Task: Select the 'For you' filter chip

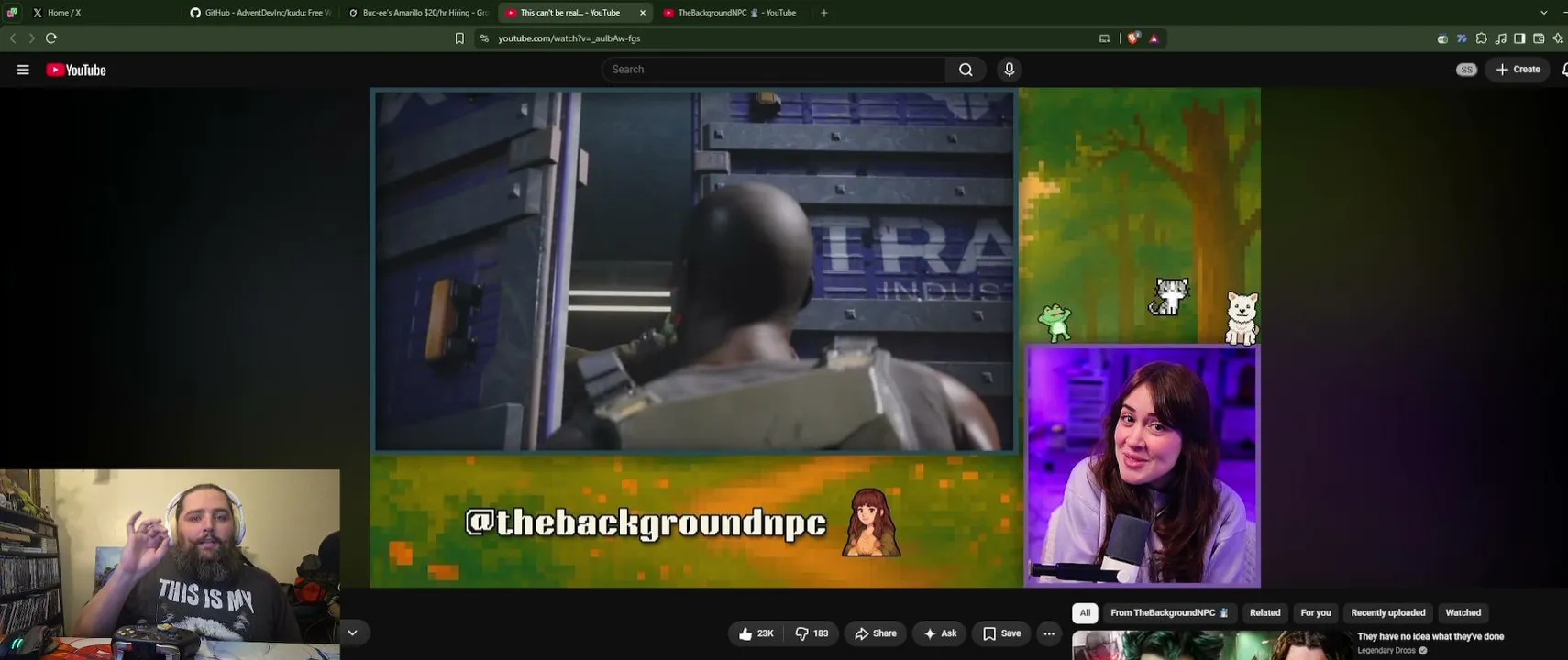Action: click(x=1315, y=612)
